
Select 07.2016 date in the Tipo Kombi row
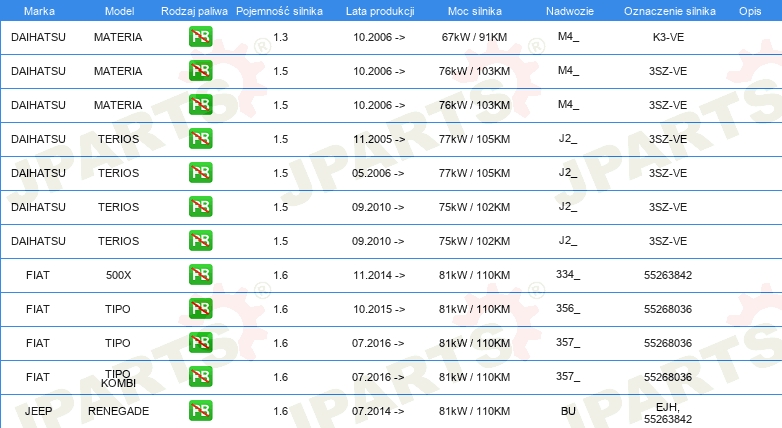378,377
